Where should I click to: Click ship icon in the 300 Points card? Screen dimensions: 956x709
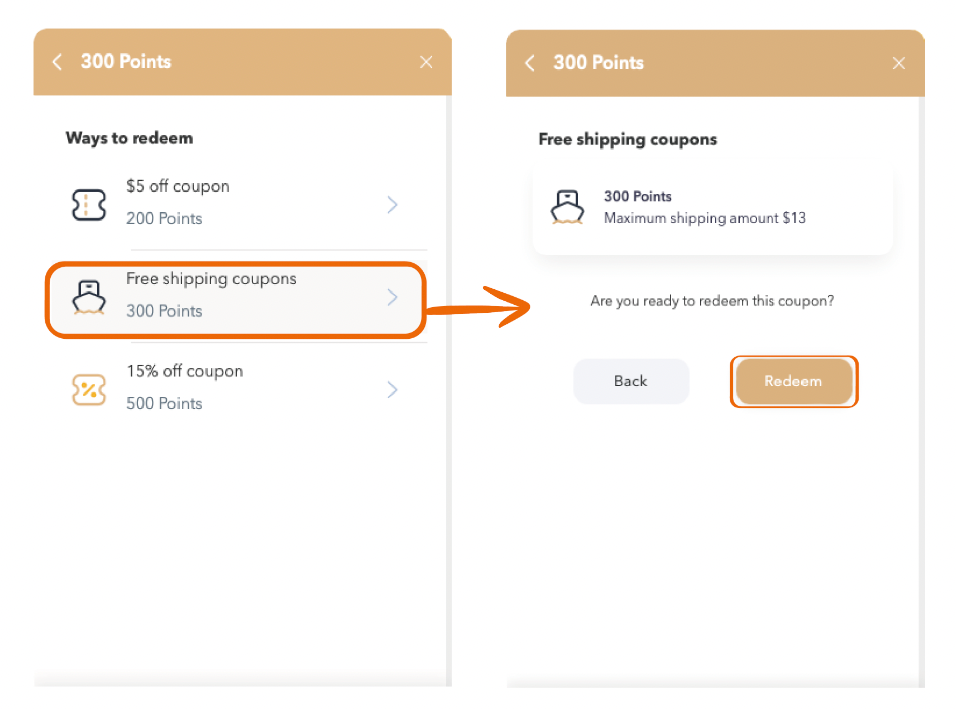coord(568,207)
